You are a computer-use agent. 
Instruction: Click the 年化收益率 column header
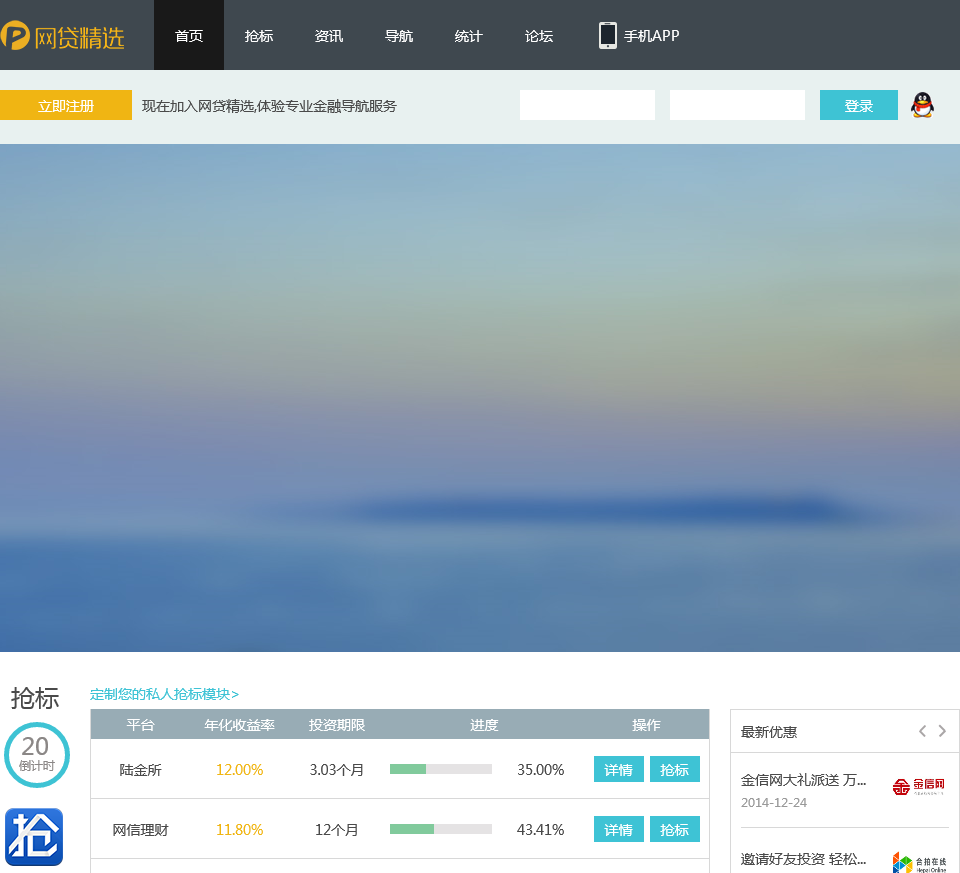pyautogui.click(x=239, y=725)
